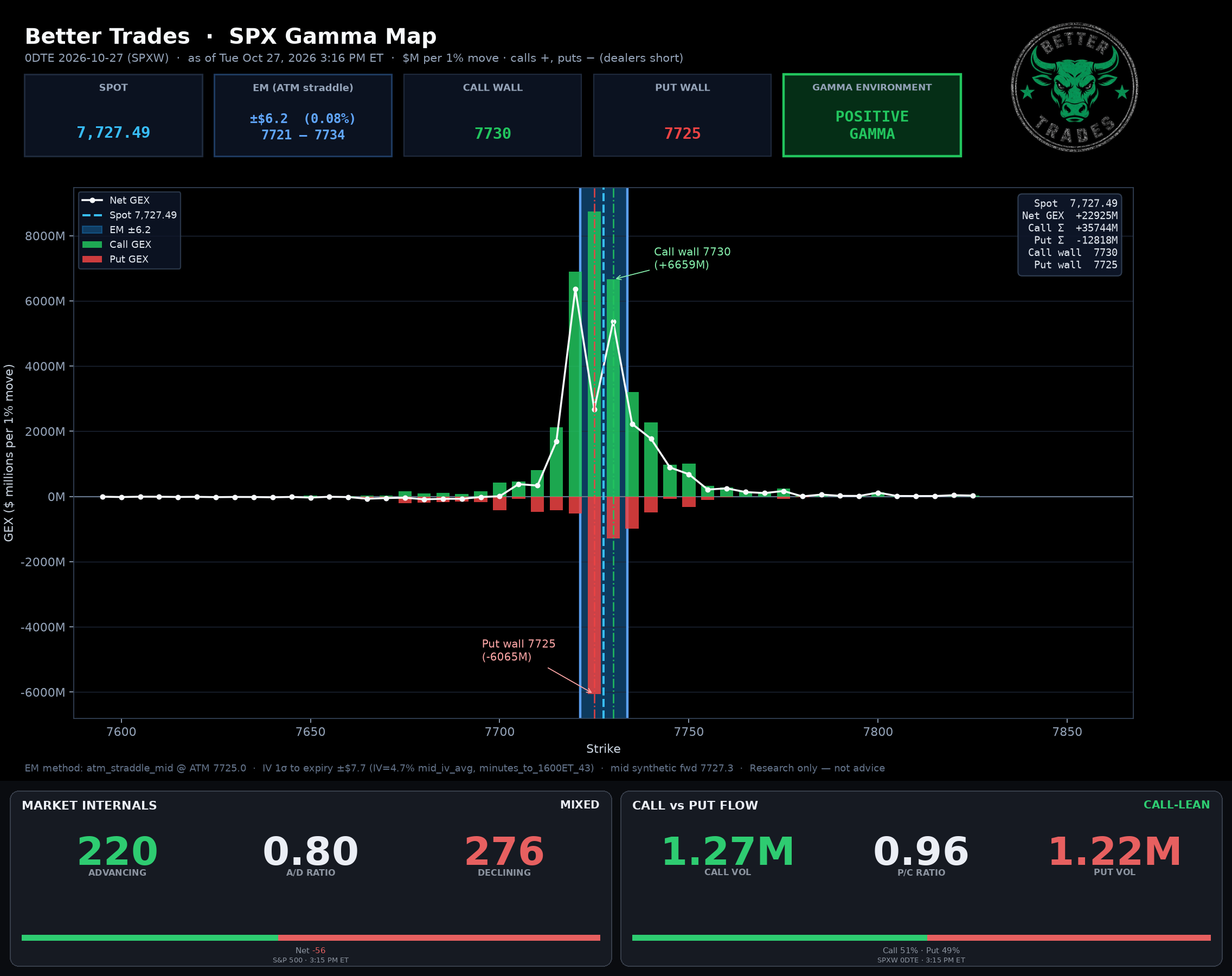
Task: Click the dashed Spot 7,727.49 legend marker
Action: (92, 215)
